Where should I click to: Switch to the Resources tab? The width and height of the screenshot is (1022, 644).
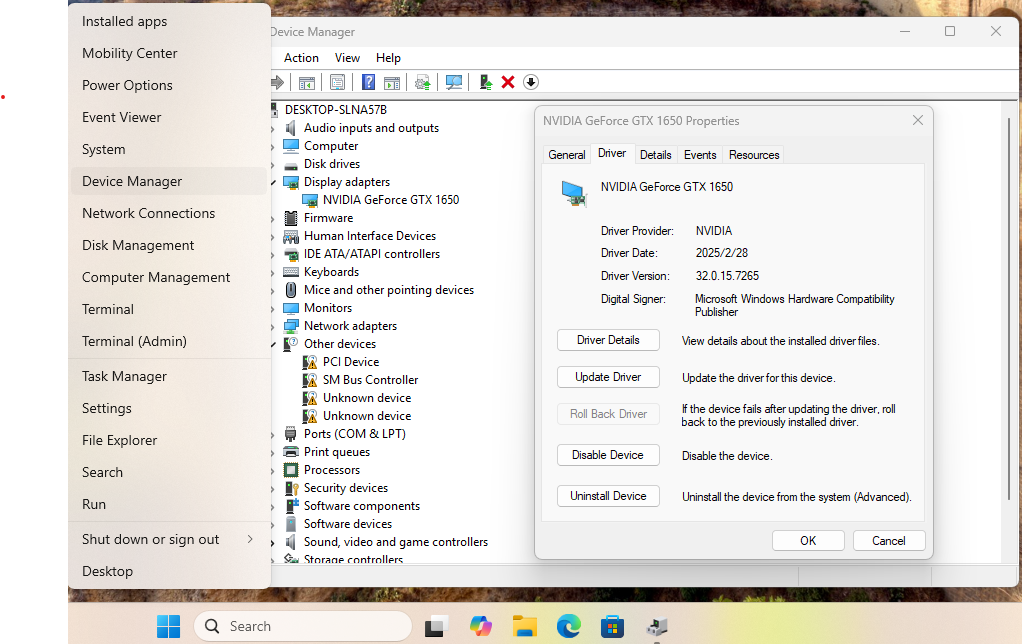754,155
